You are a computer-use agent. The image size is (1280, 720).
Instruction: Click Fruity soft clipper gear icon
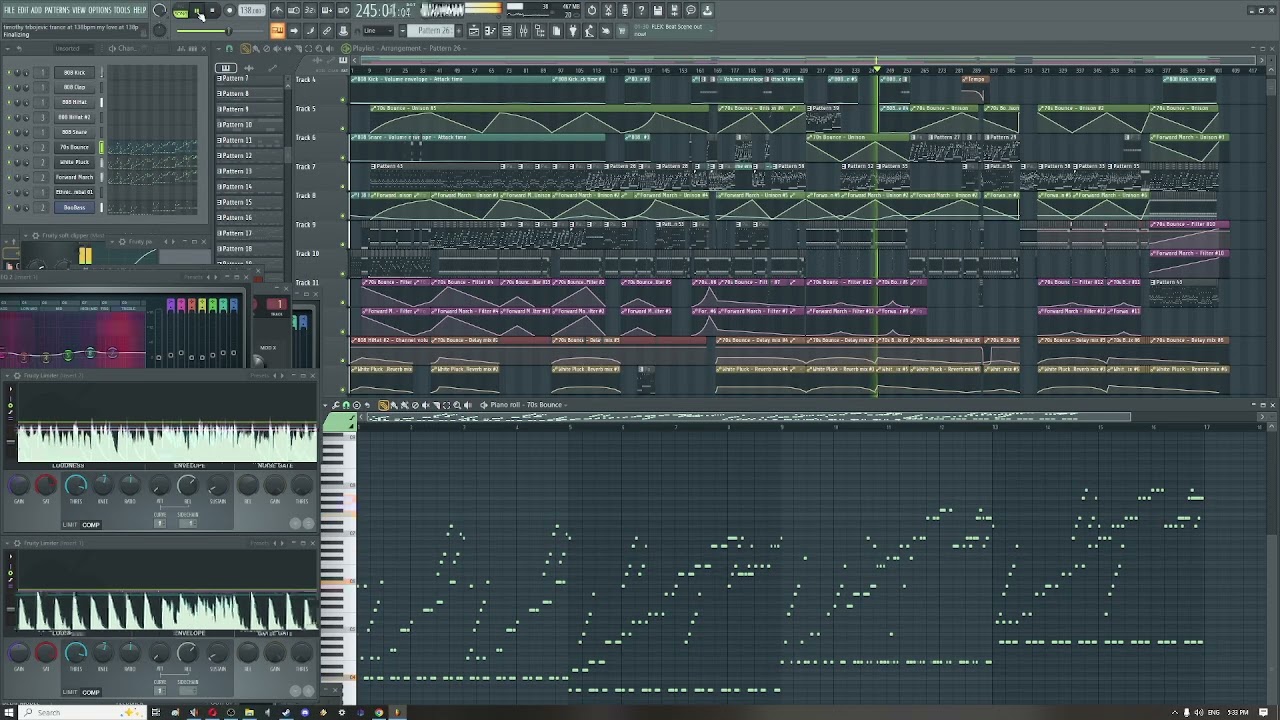[x=36, y=236]
